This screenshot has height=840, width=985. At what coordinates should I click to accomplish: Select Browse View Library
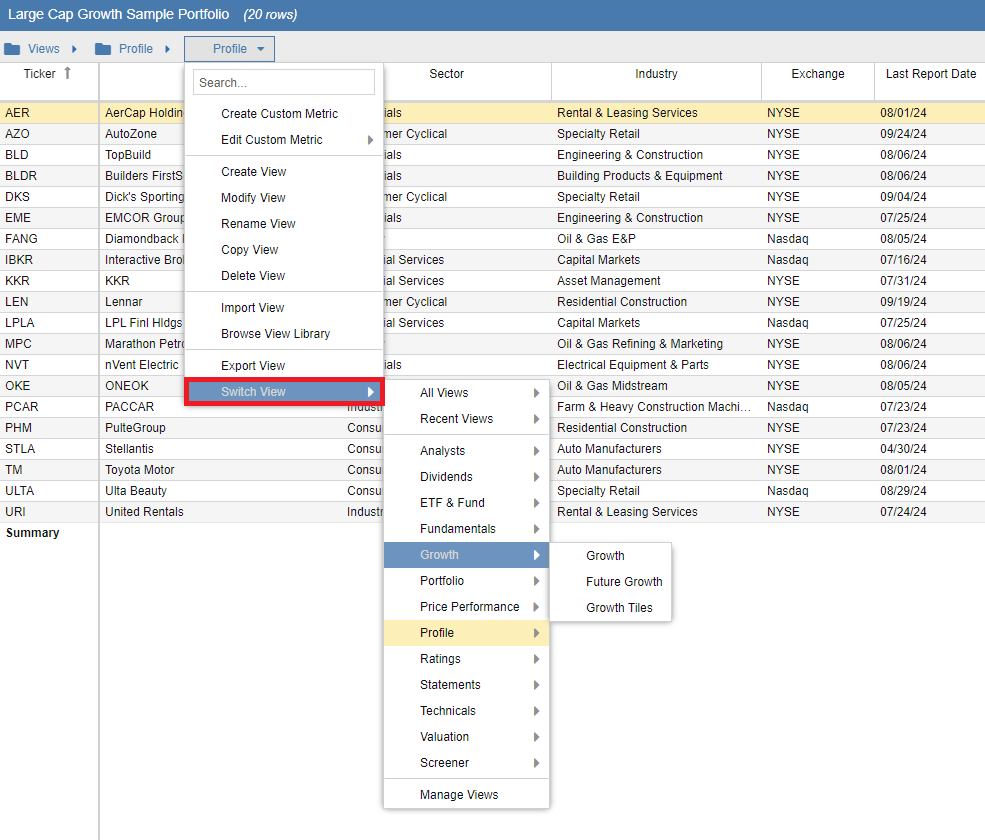[275, 334]
